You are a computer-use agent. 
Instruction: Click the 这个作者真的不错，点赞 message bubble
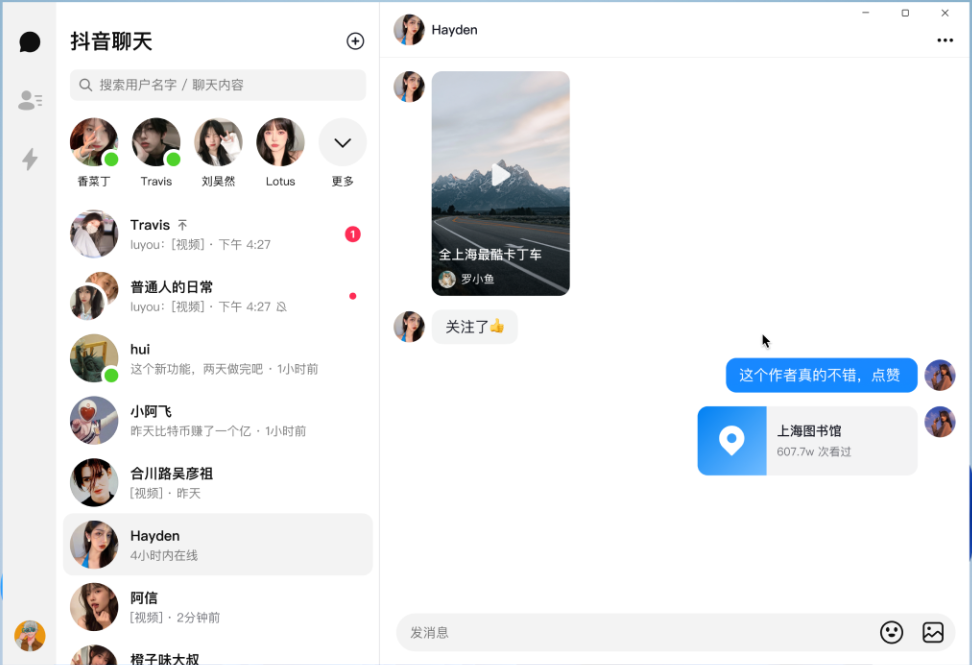[821, 375]
